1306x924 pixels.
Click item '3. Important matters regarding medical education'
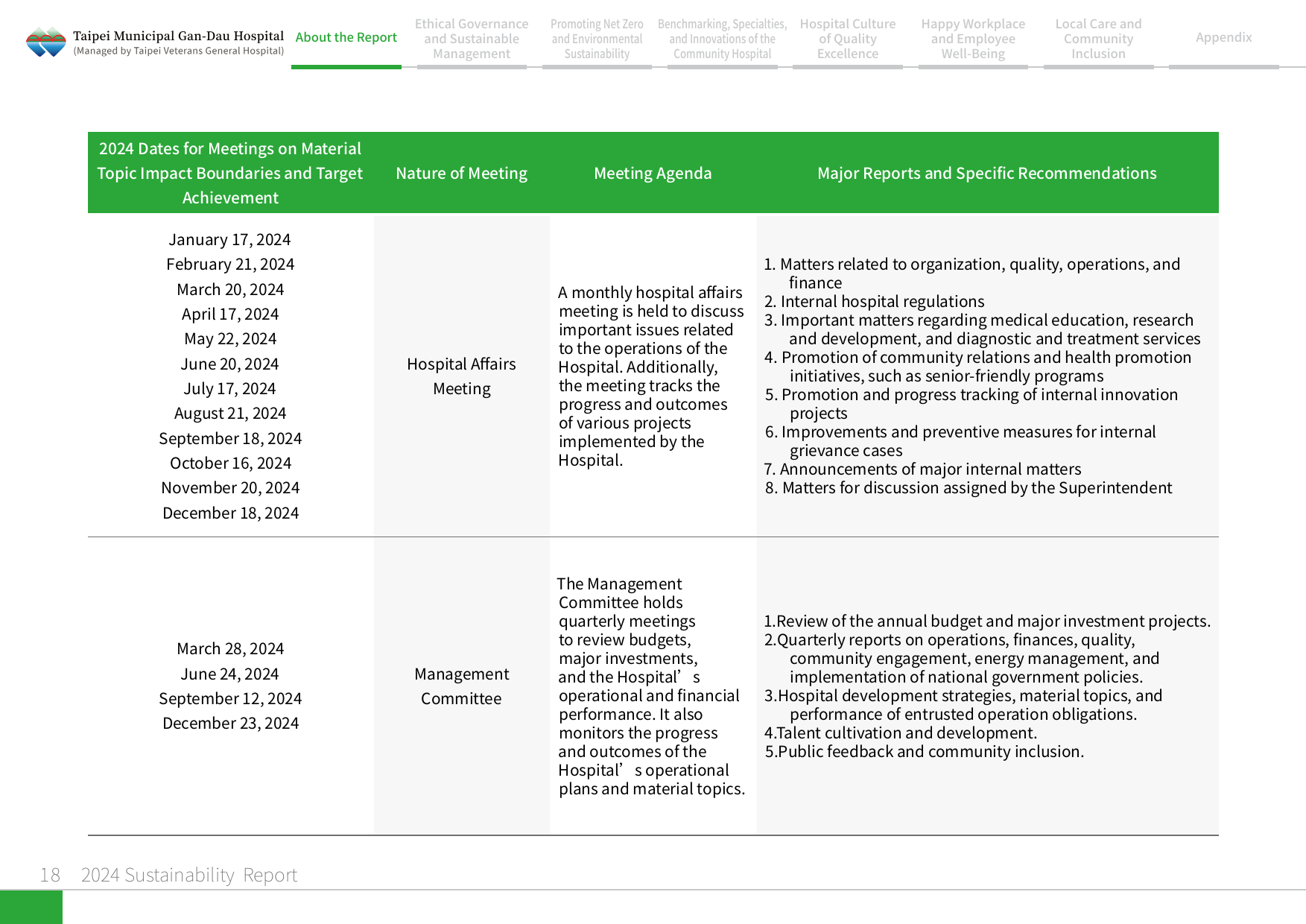coord(983,329)
